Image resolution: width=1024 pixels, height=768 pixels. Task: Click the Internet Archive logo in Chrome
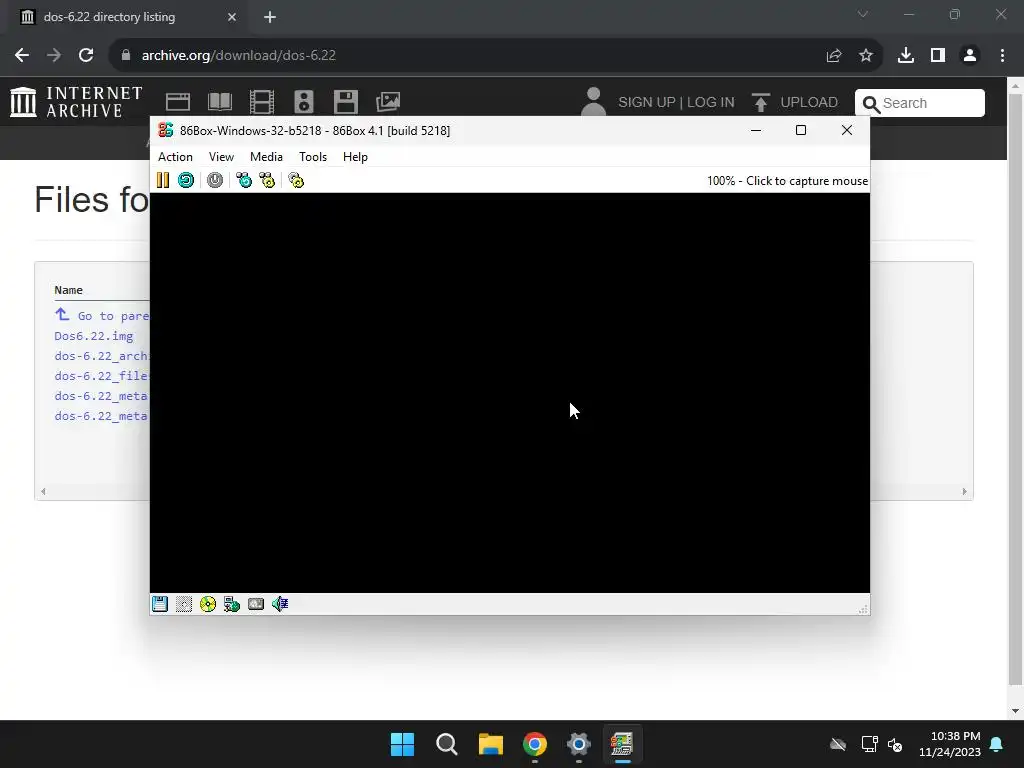76,102
